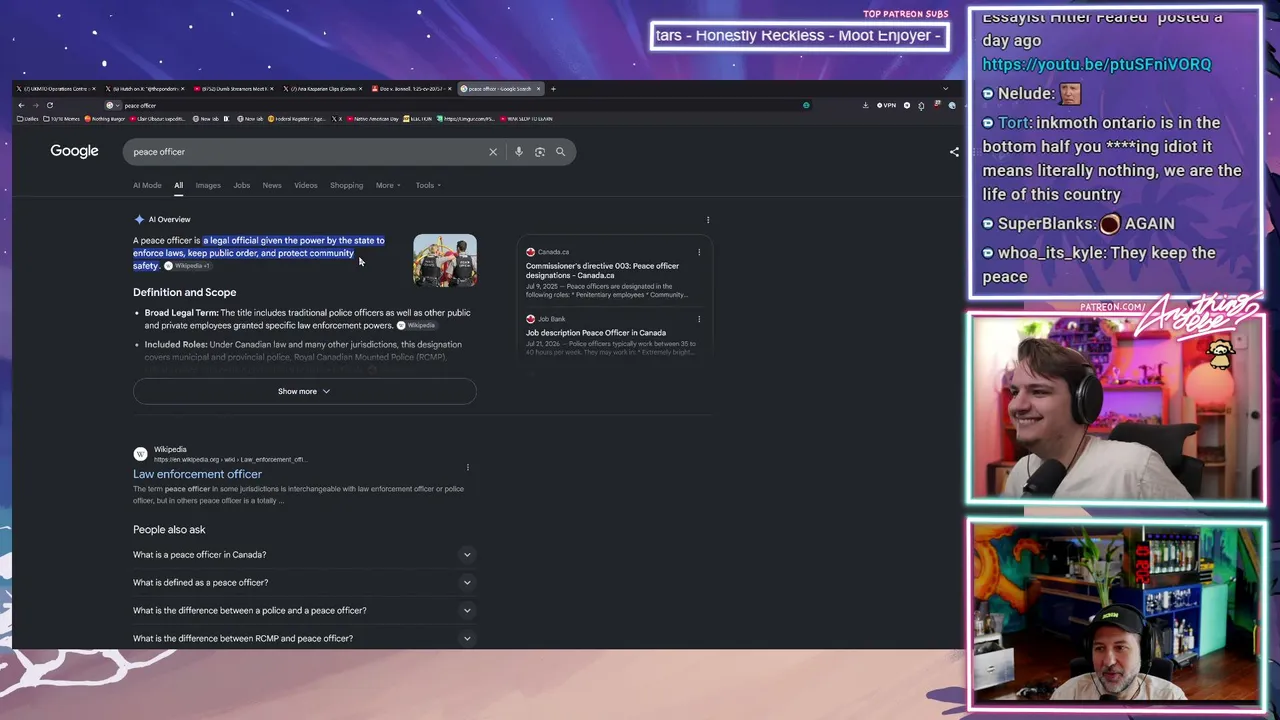
Task: Go back with the browser back arrow
Action: pyautogui.click(x=21, y=105)
